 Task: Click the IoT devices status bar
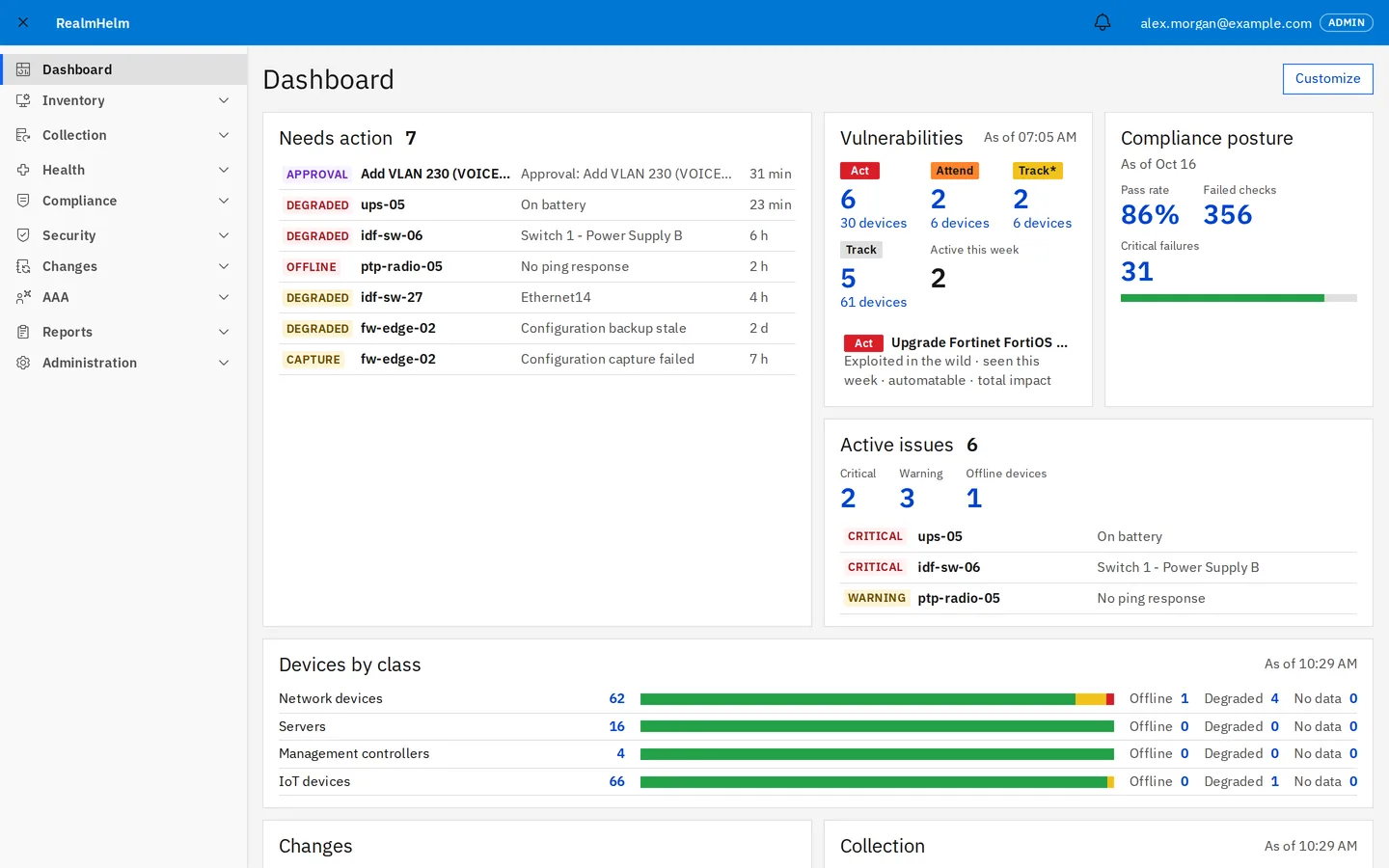point(877,781)
